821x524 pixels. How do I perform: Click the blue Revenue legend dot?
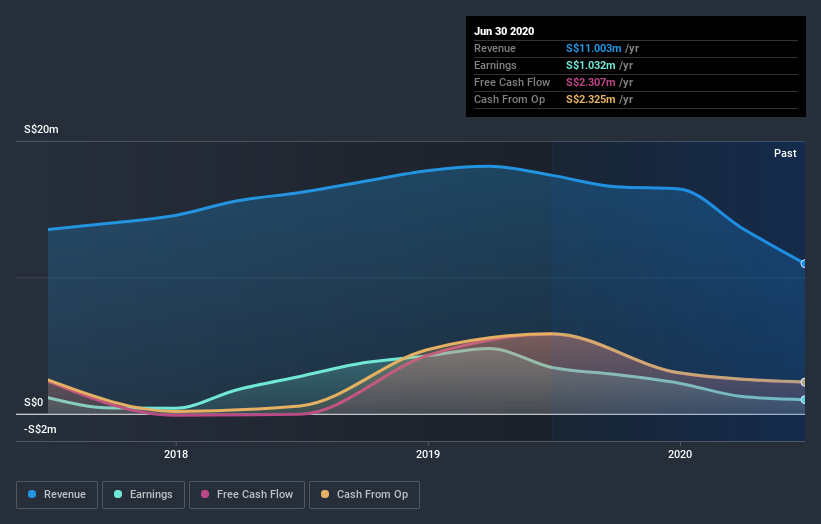click(32, 494)
